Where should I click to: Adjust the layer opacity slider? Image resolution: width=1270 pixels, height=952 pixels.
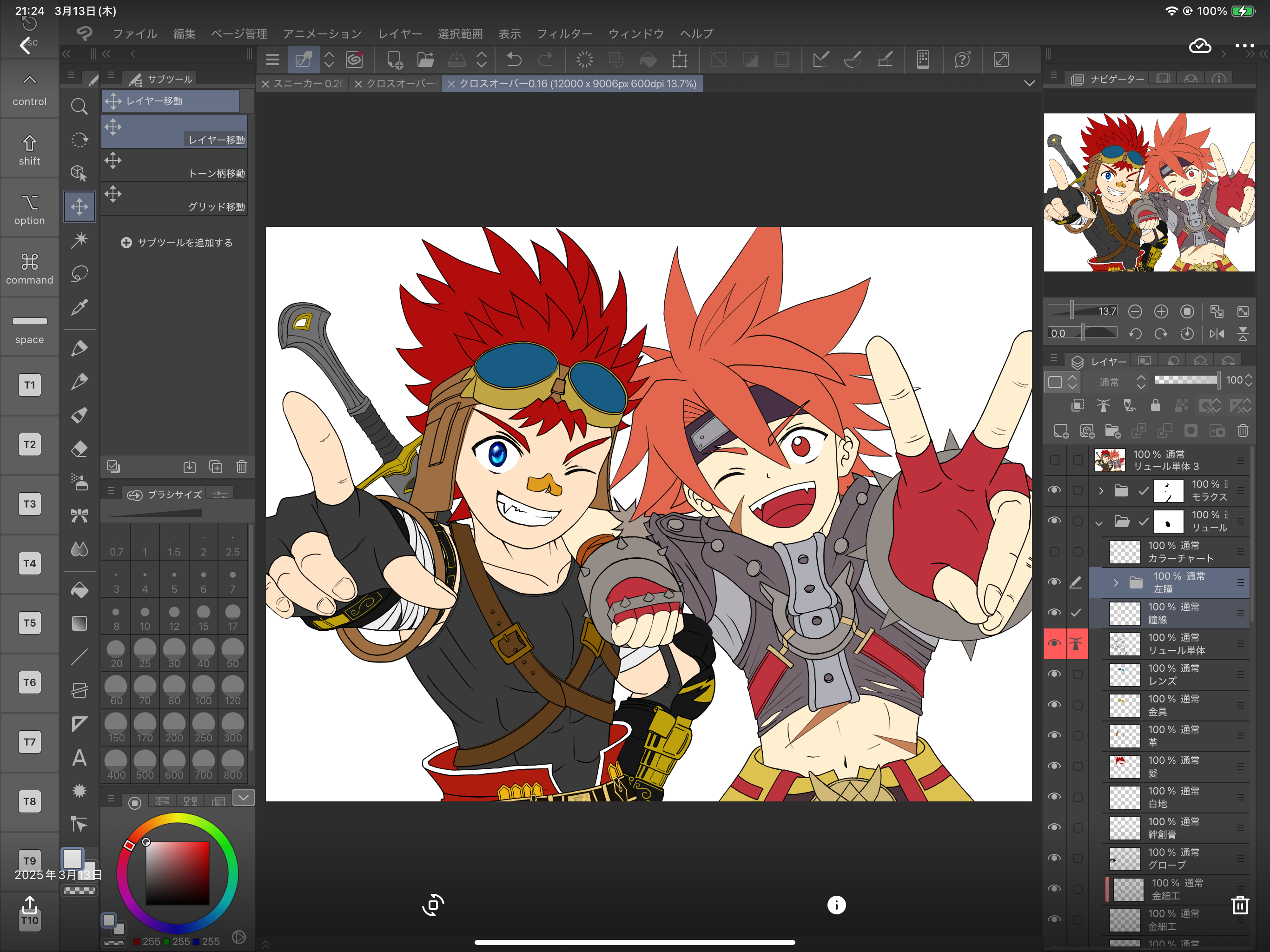(1187, 380)
